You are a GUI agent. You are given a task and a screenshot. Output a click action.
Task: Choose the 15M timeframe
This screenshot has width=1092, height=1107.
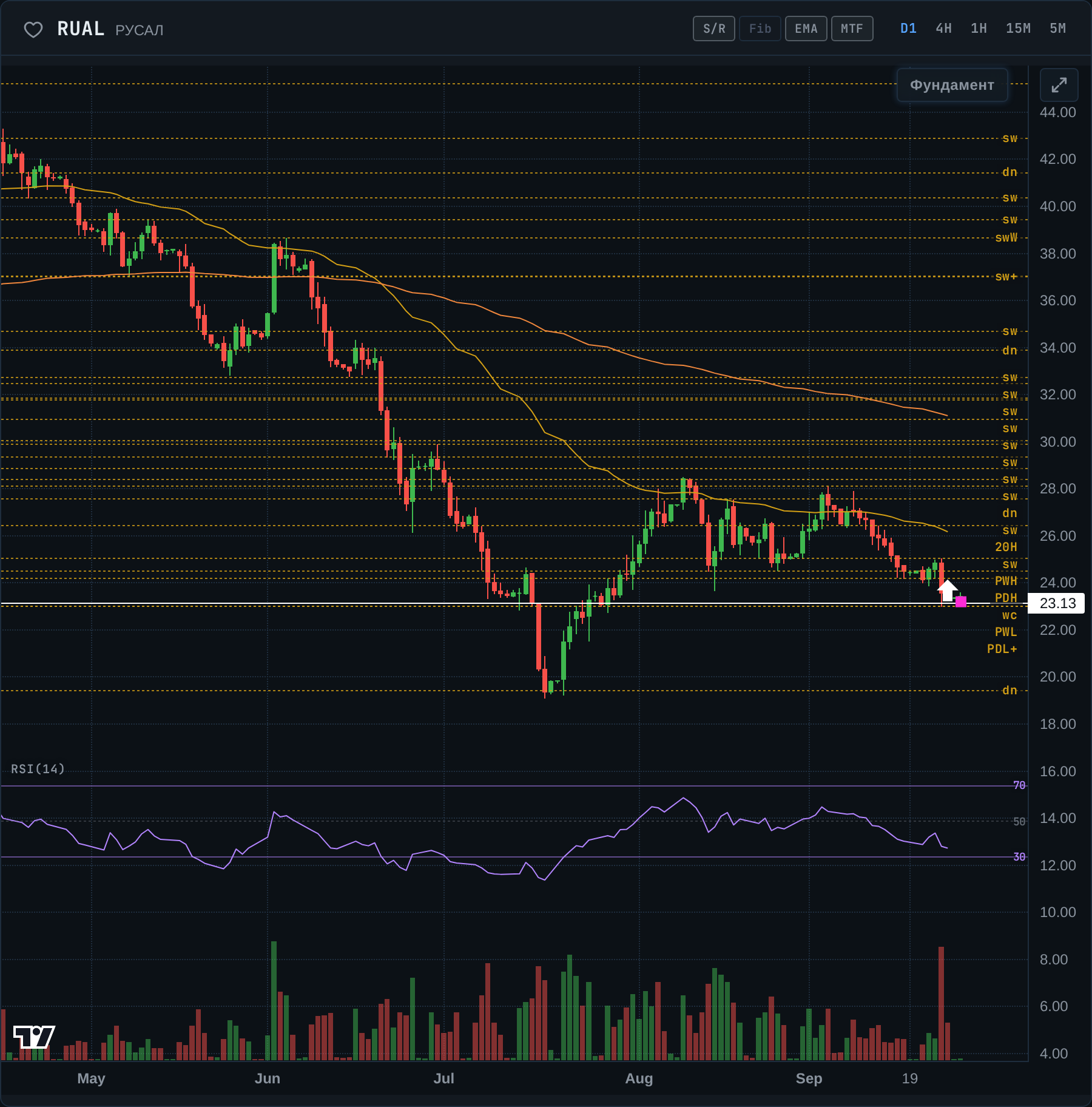point(1018,29)
